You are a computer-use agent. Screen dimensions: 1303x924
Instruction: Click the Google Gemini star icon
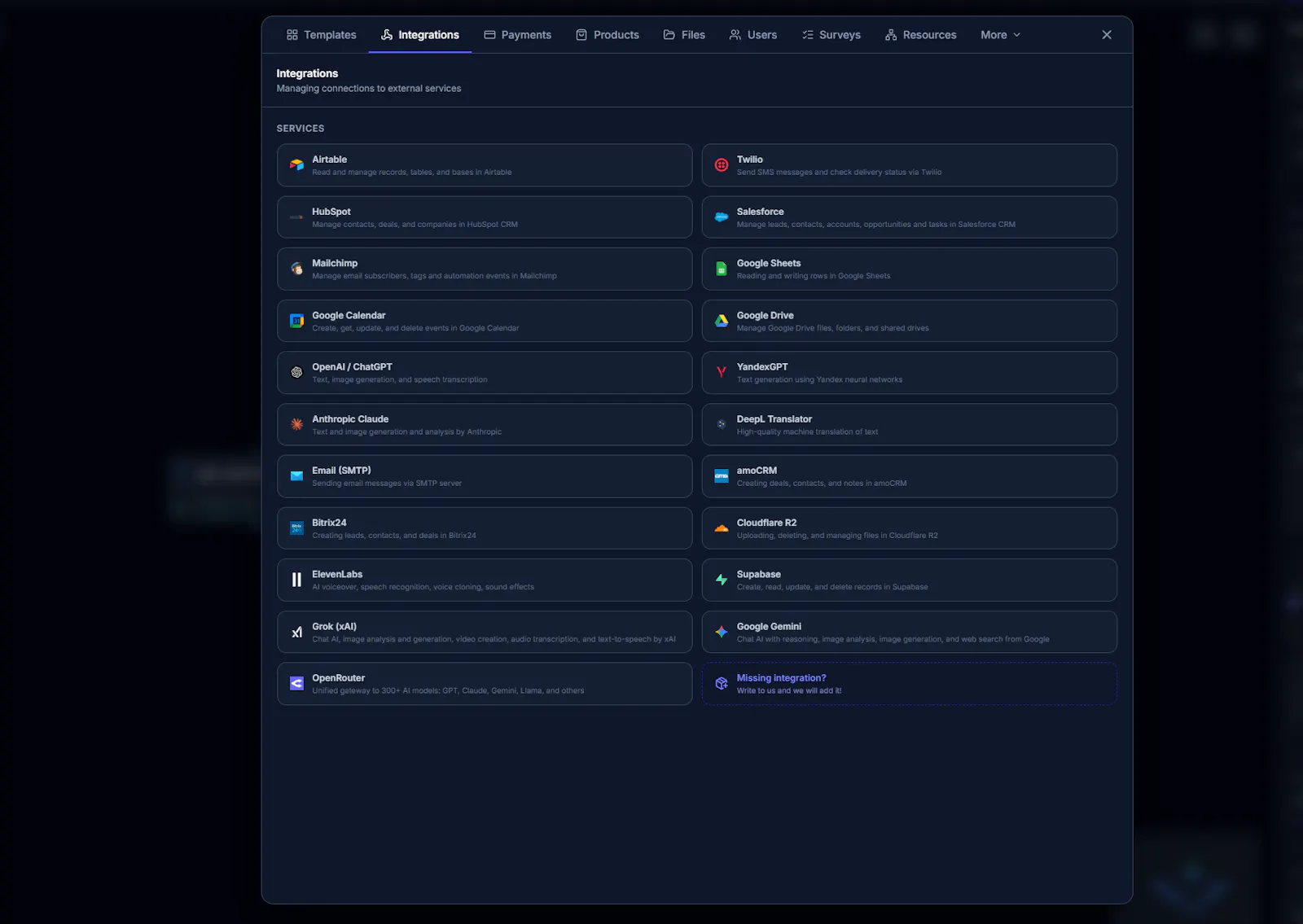click(722, 632)
